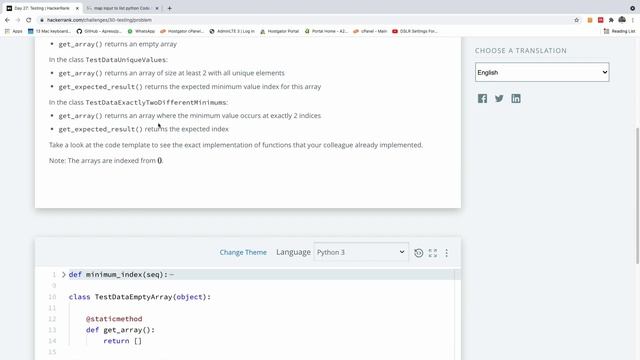Open the profile avatar in the browser toolbar
The width and height of the screenshot is (640, 360).
pos(622,20)
